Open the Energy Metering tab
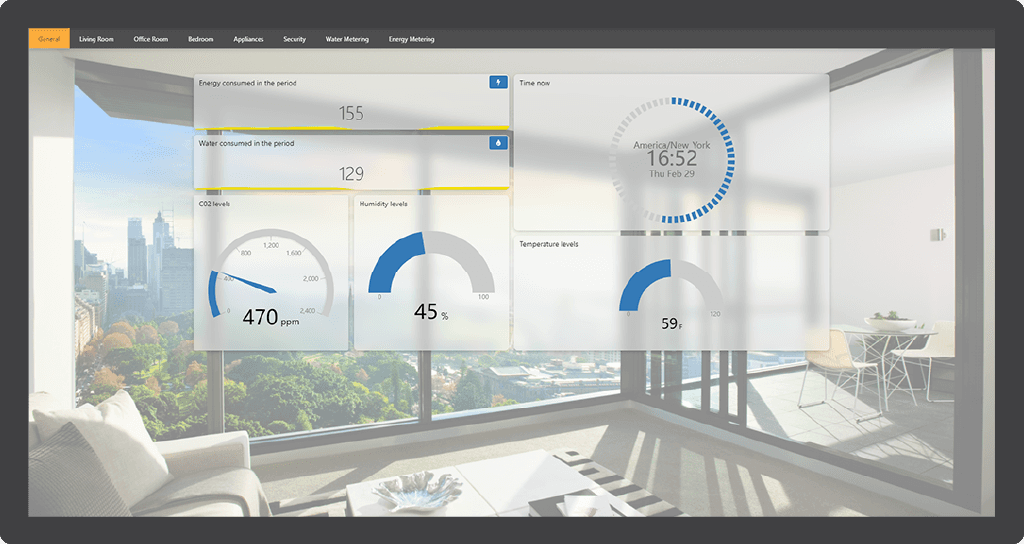 click(x=411, y=39)
